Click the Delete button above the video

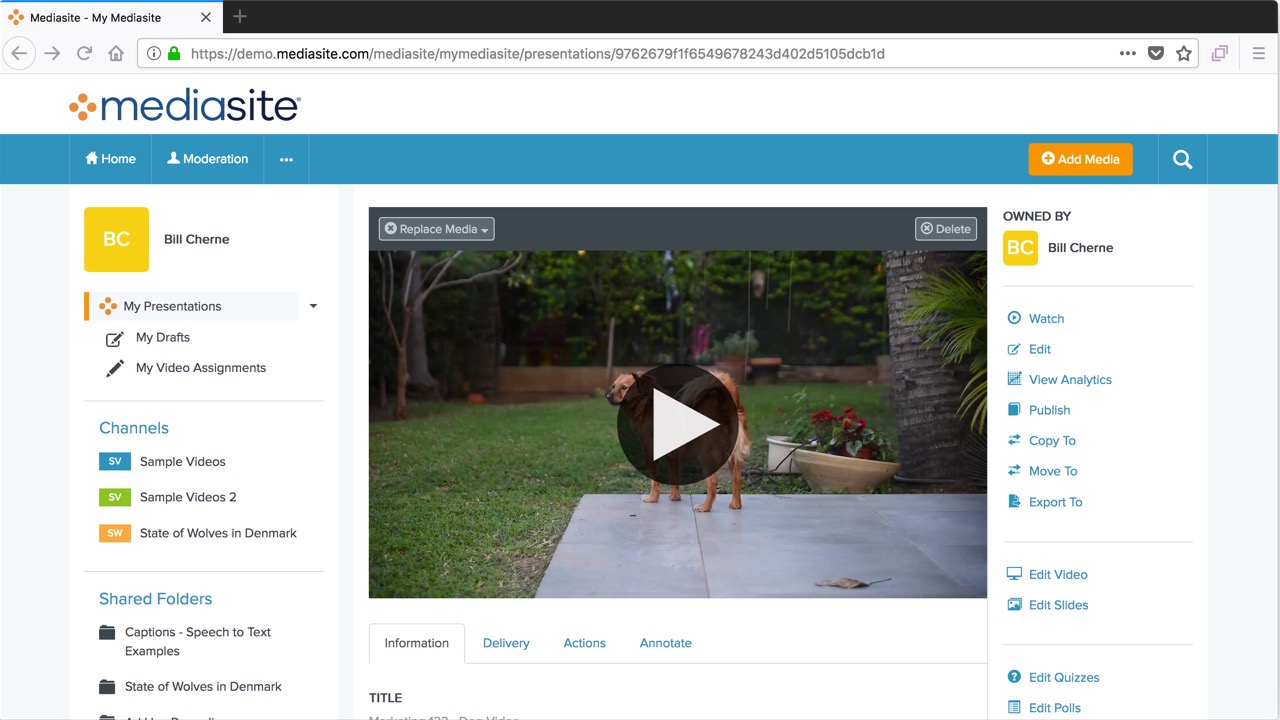click(x=946, y=229)
